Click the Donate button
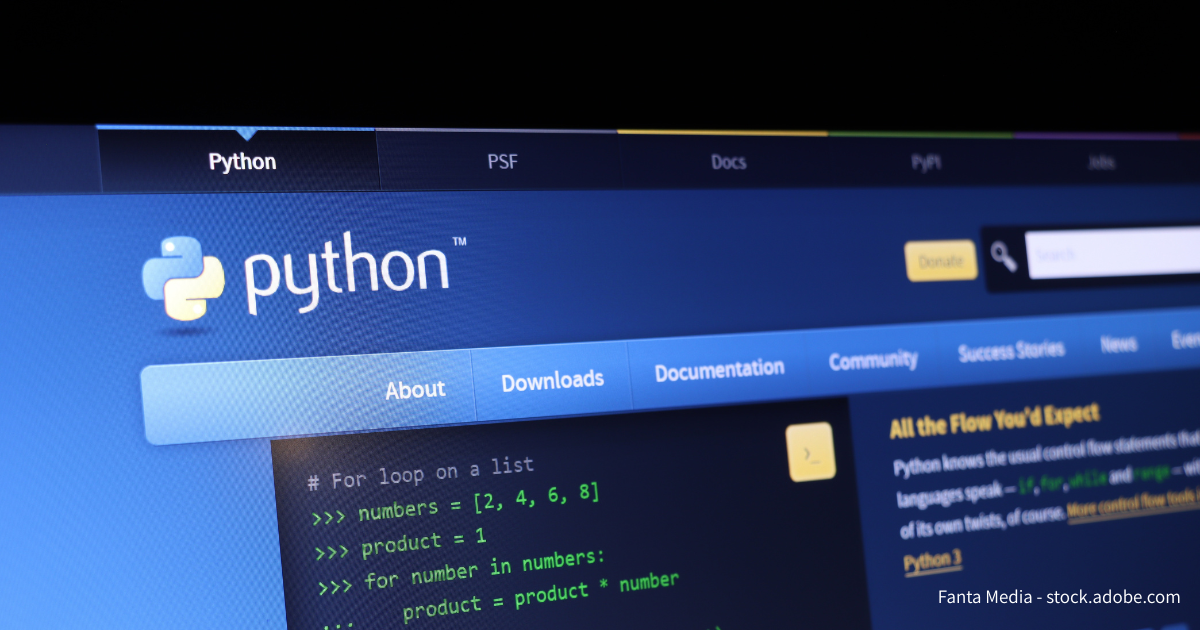The height and width of the screenshot is (630, 1200). point(940,260)
